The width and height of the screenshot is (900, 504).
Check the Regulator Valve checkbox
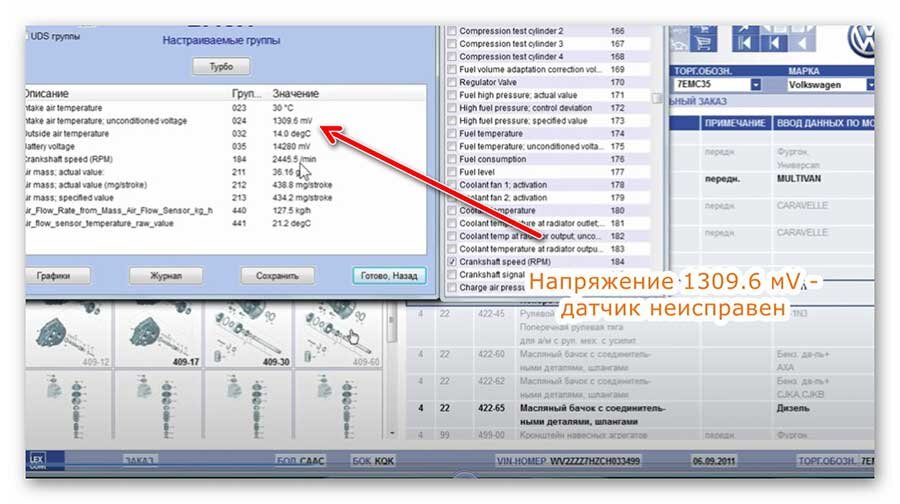[452, 82]
